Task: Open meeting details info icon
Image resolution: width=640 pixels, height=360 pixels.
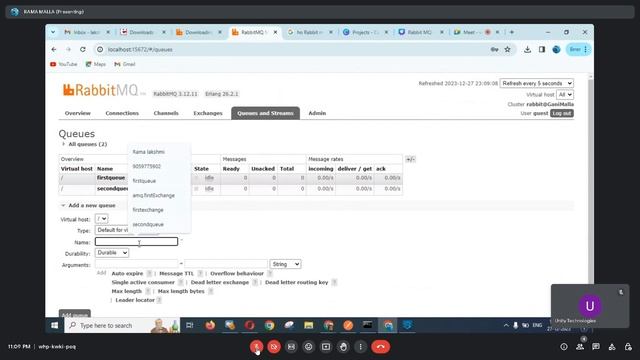Action: point(564,347)
